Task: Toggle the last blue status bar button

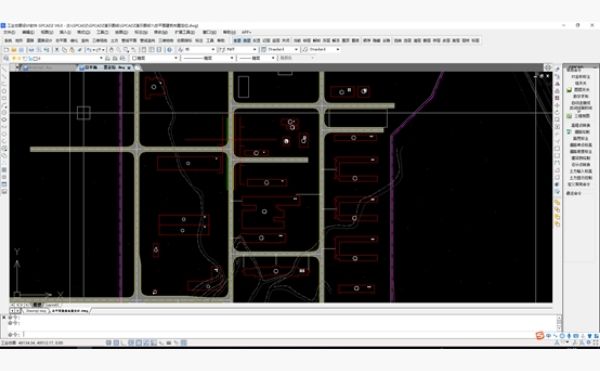Action: (184, 343)
